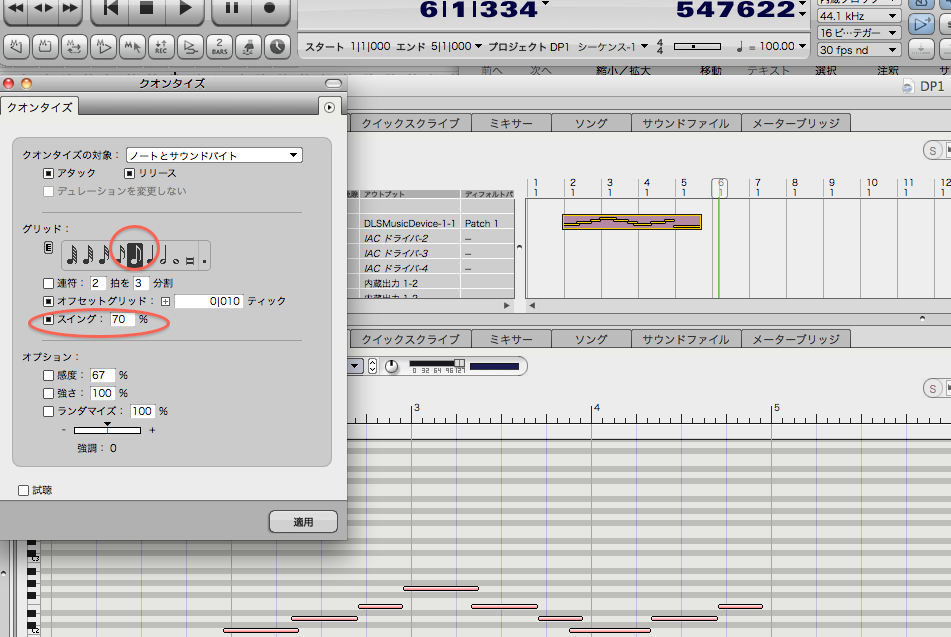The width and height of the screenshot is (951, 637).
Task: Enable the 感度 (sensitivity) checkbox
Action: coord(49,376)
